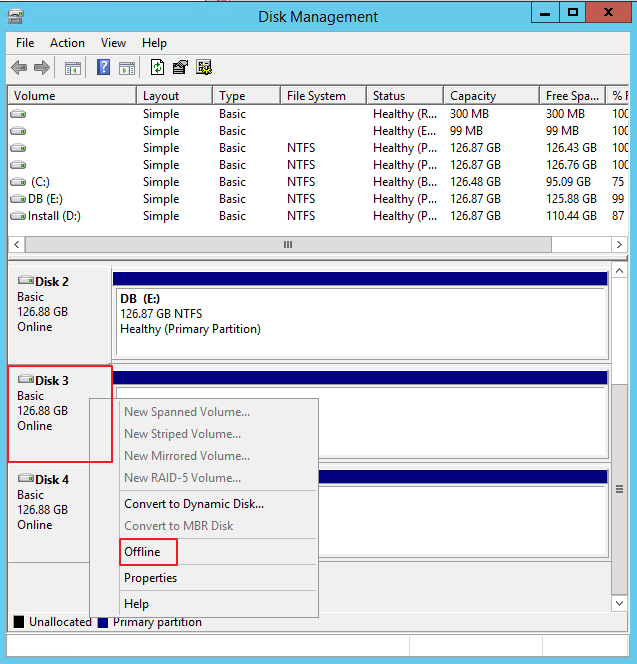The image size is (637, 664).
Task: Open the Properties toolbar icon
Action: click(x=180, y=67)
